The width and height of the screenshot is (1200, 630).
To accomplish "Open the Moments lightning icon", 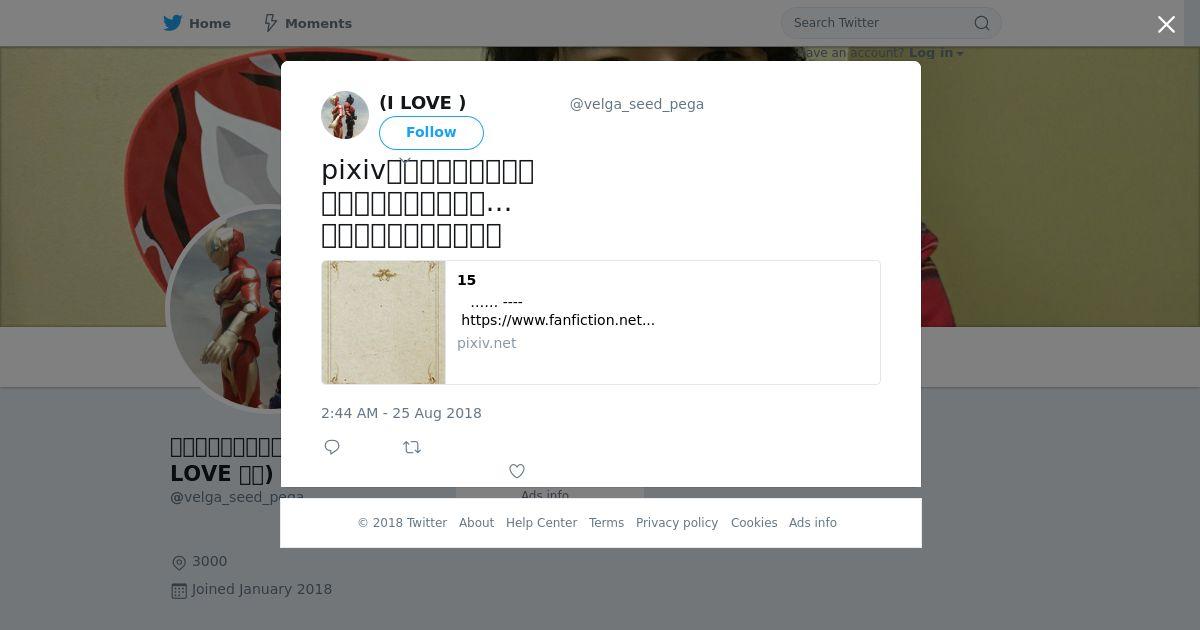I will click(x=270, y=23).
